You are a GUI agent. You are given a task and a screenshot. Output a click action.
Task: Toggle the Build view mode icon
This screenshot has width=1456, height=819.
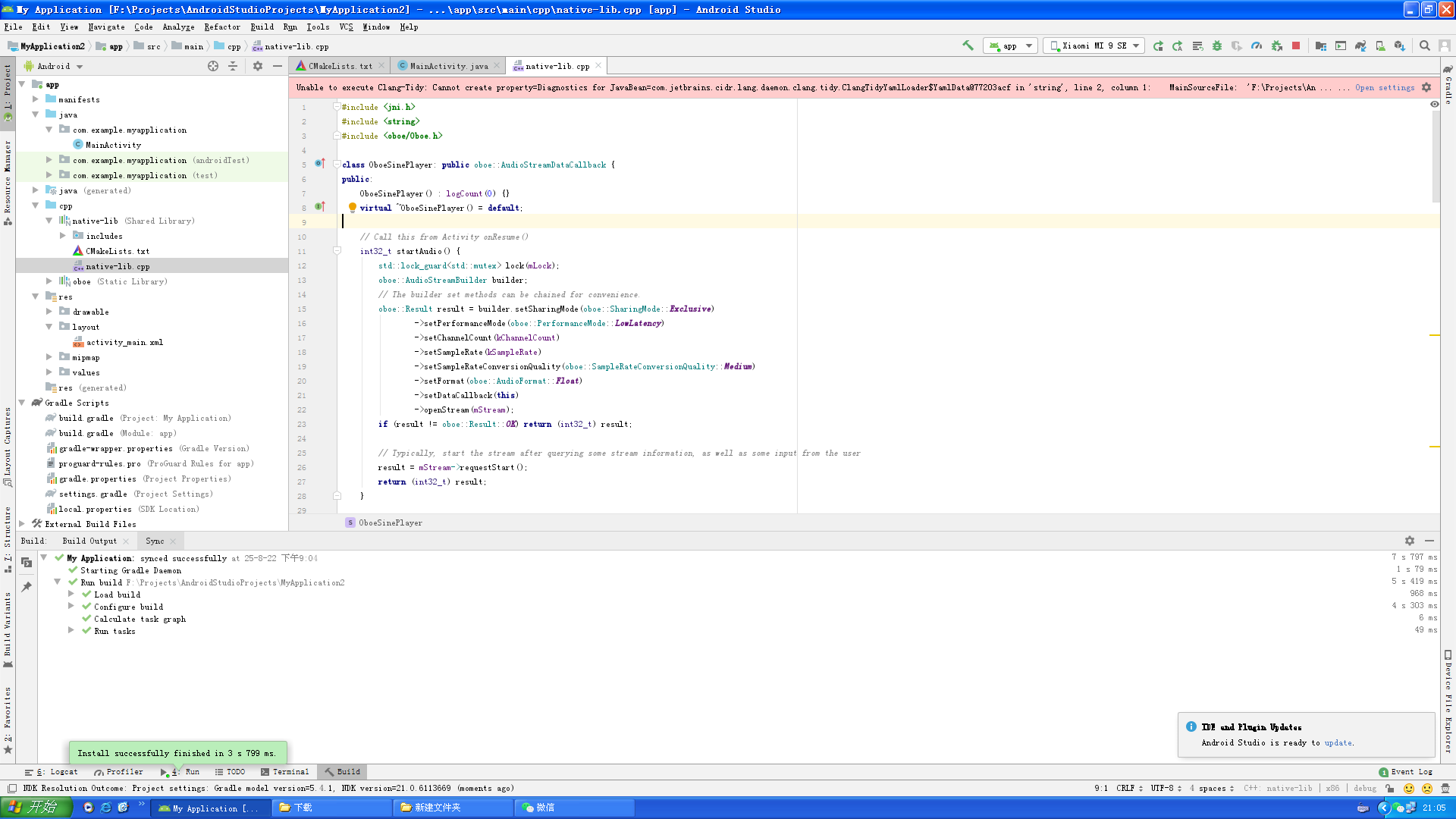[27, 563]
